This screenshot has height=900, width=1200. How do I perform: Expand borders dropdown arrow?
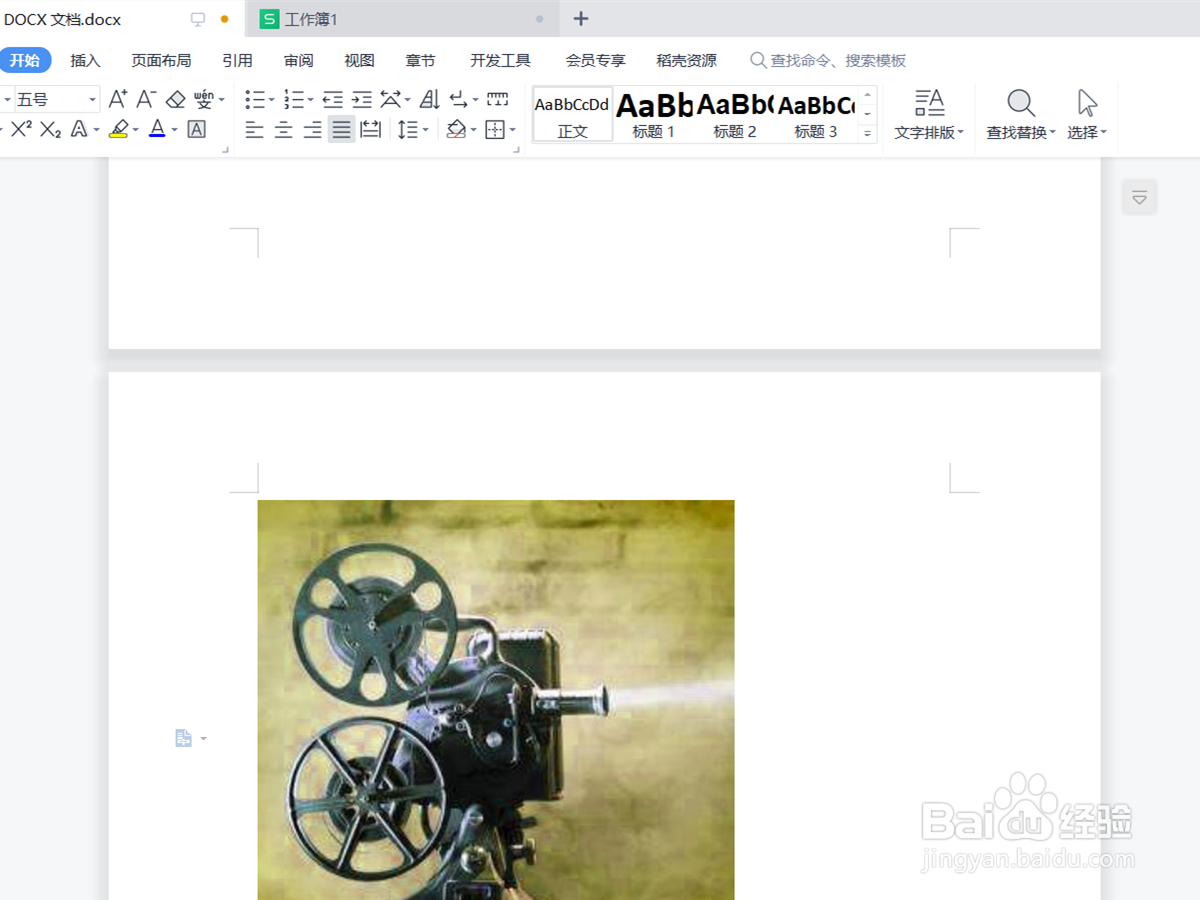pyautogui.click(x=513, y=130)
